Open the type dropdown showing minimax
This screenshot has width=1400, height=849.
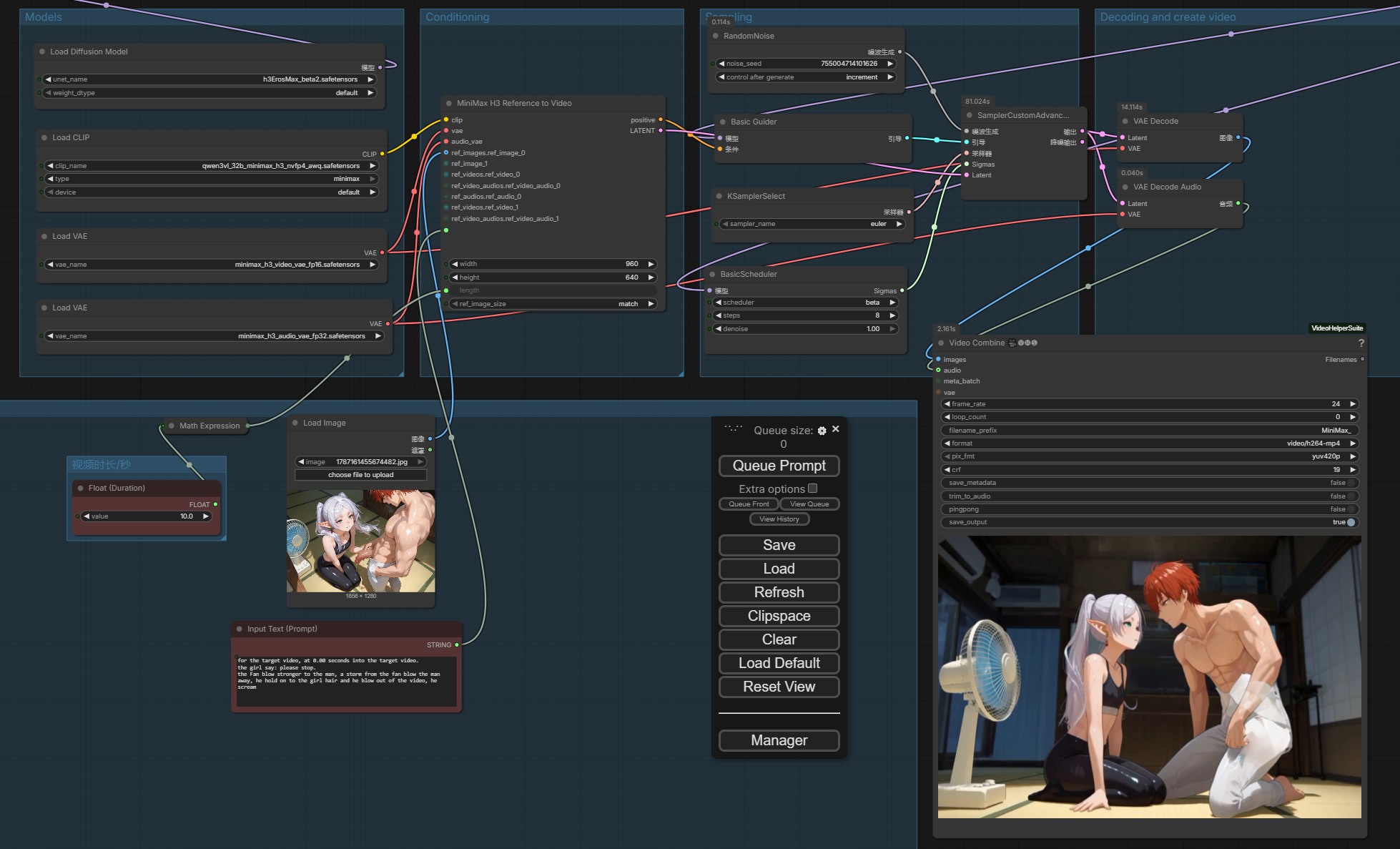pyautogui.click(x=211, y=179)
